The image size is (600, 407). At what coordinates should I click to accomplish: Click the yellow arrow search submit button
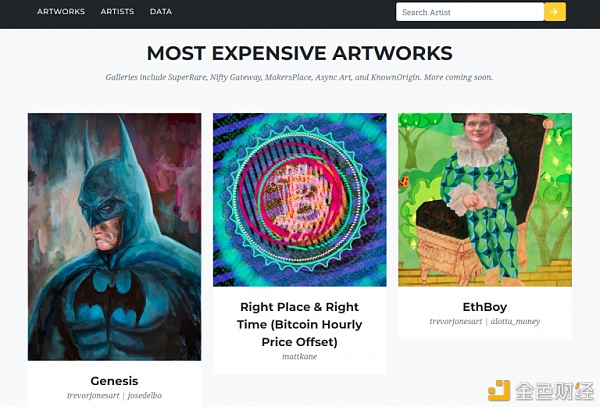coord(555,12)
